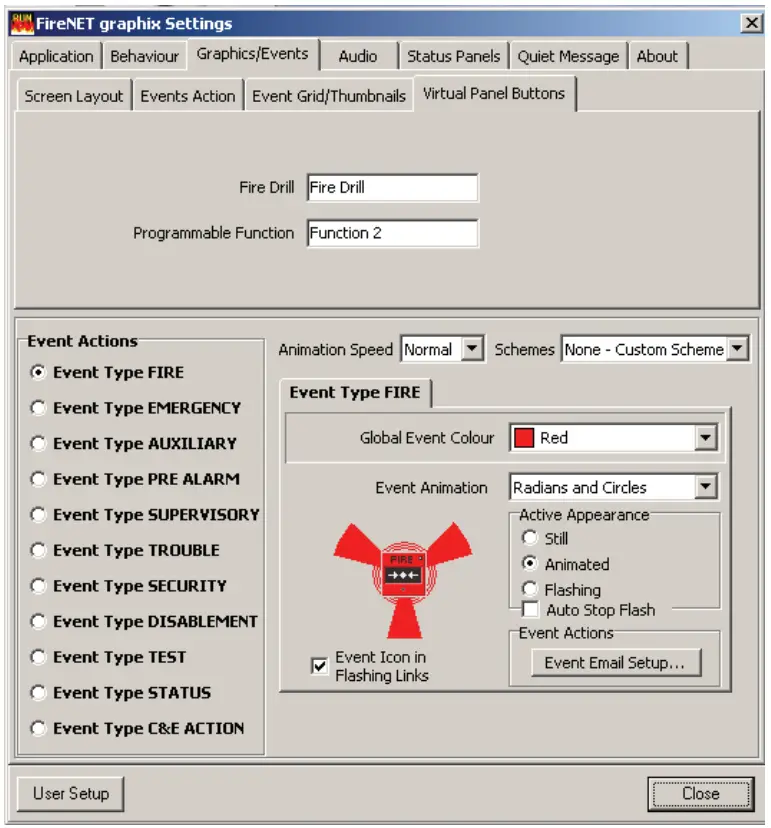Open the About tab
Image resolution: width=771 pixels, height=828 pixels.
point(657,57)
